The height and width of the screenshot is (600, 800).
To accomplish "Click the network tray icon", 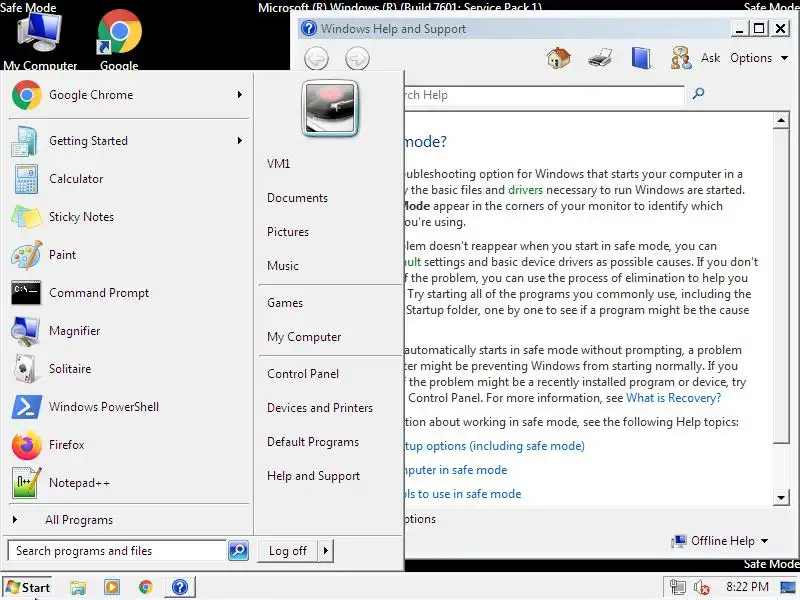I will (678, 587).
